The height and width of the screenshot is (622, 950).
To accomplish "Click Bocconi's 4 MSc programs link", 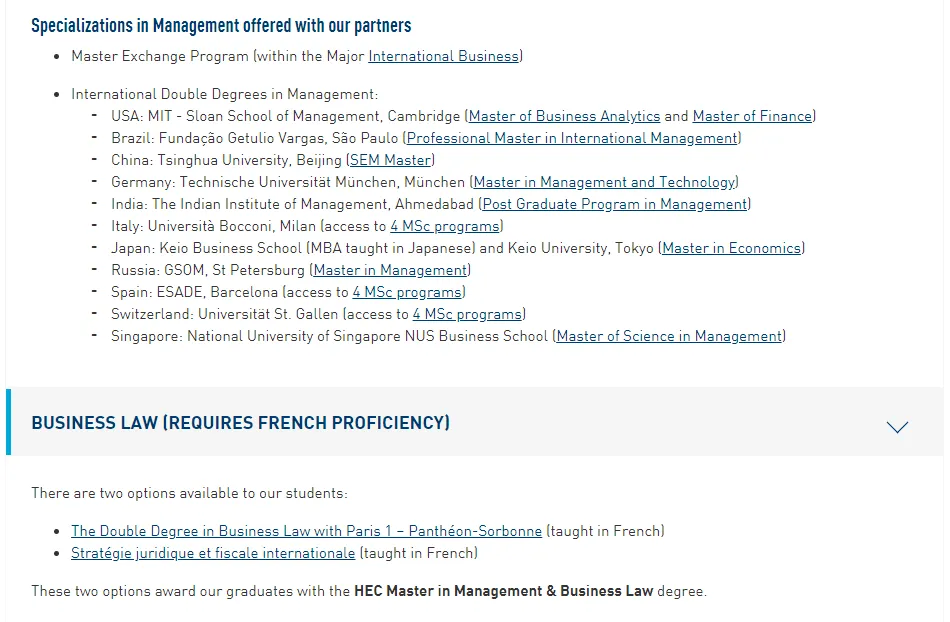I will 444,226.
